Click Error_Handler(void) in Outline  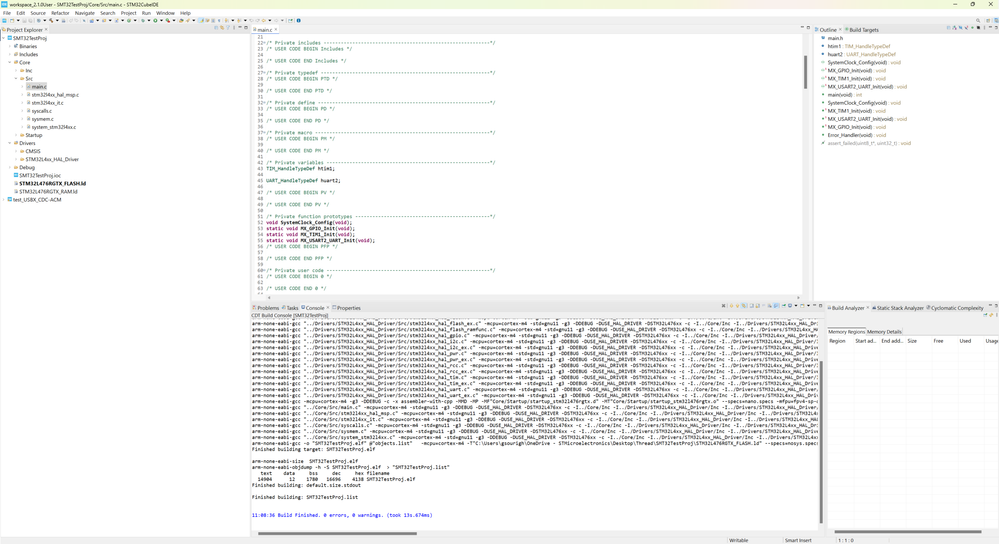pyautogui.click(x=854, y=135)
